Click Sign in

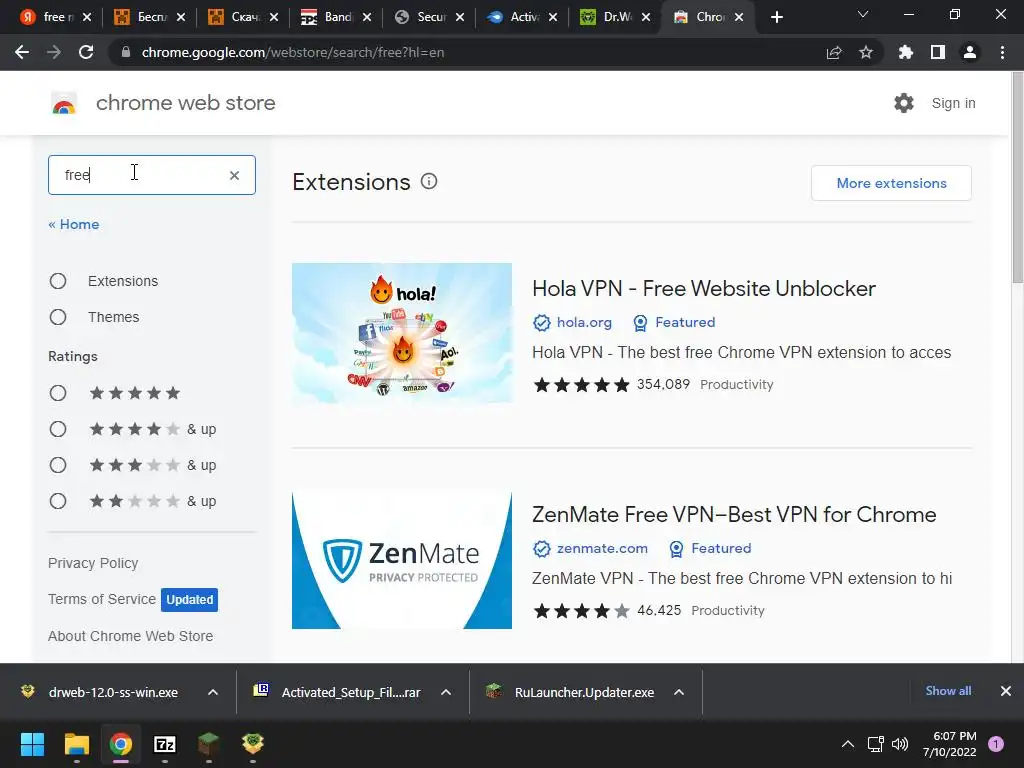click(953, 103)
